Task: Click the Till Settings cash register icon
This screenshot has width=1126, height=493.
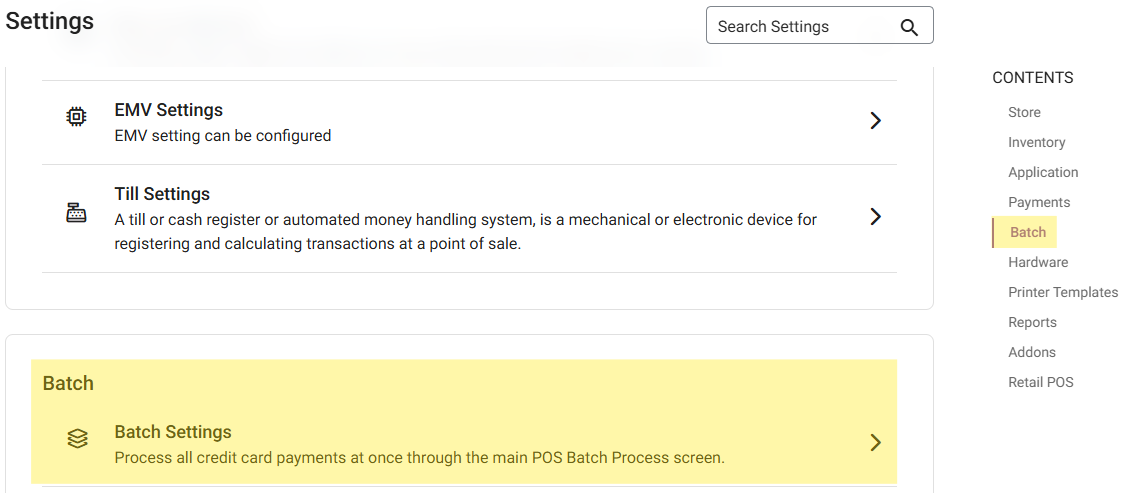Action: (x=76, y=213)
